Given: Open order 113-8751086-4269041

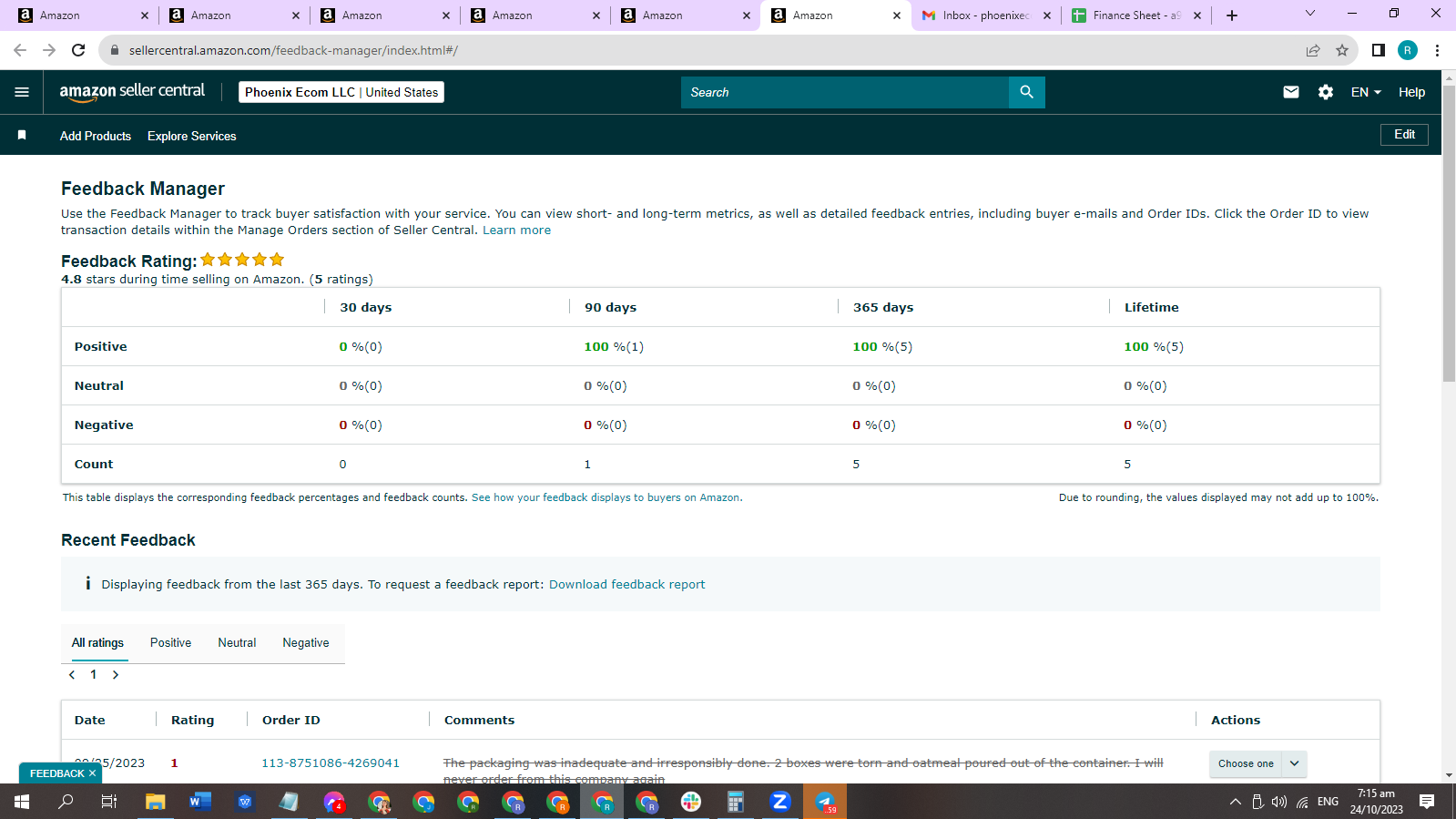Looking at the screenshot, I should tap(331, 763).
